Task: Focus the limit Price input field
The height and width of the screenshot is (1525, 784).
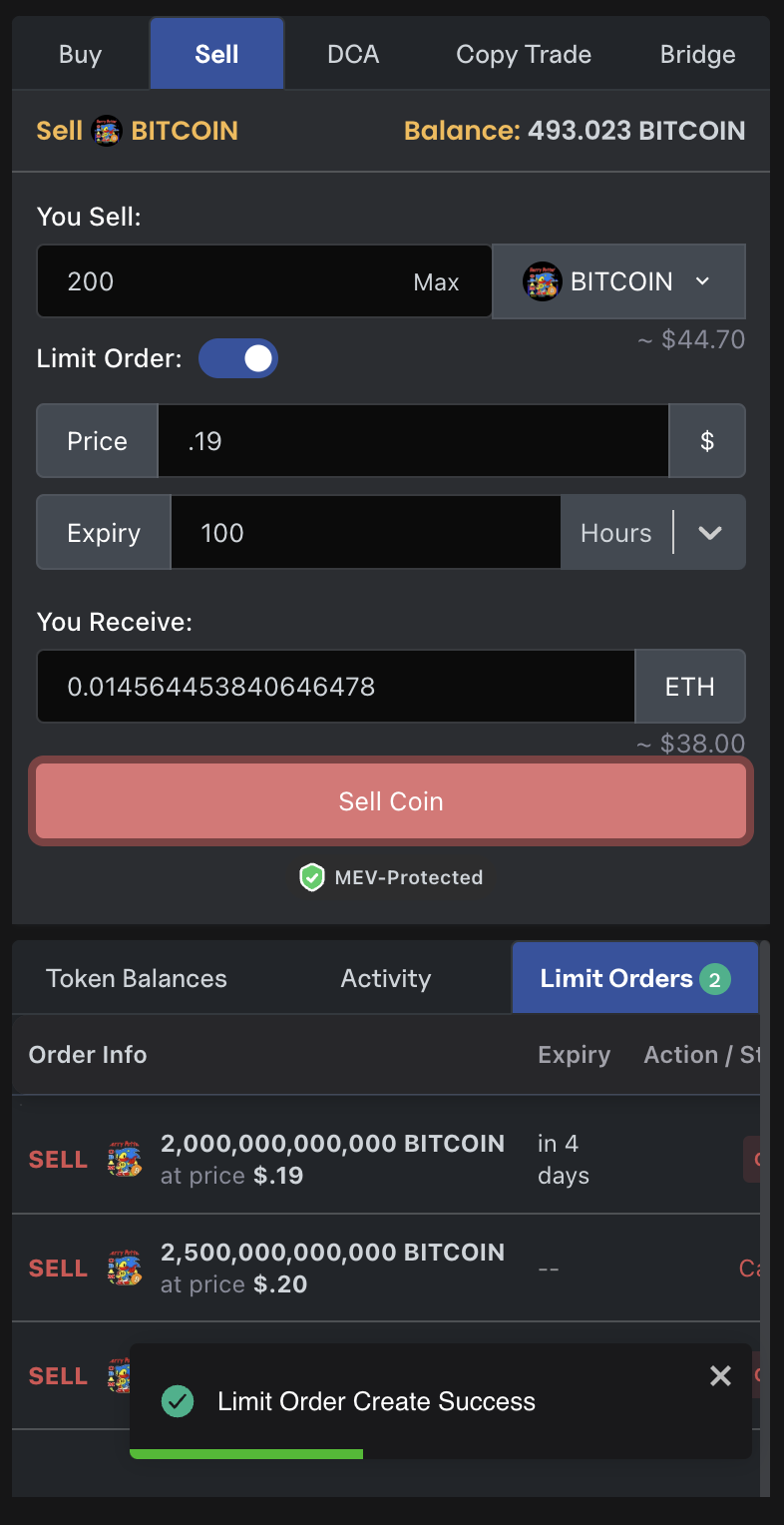Action: click(x=413, y=441)
